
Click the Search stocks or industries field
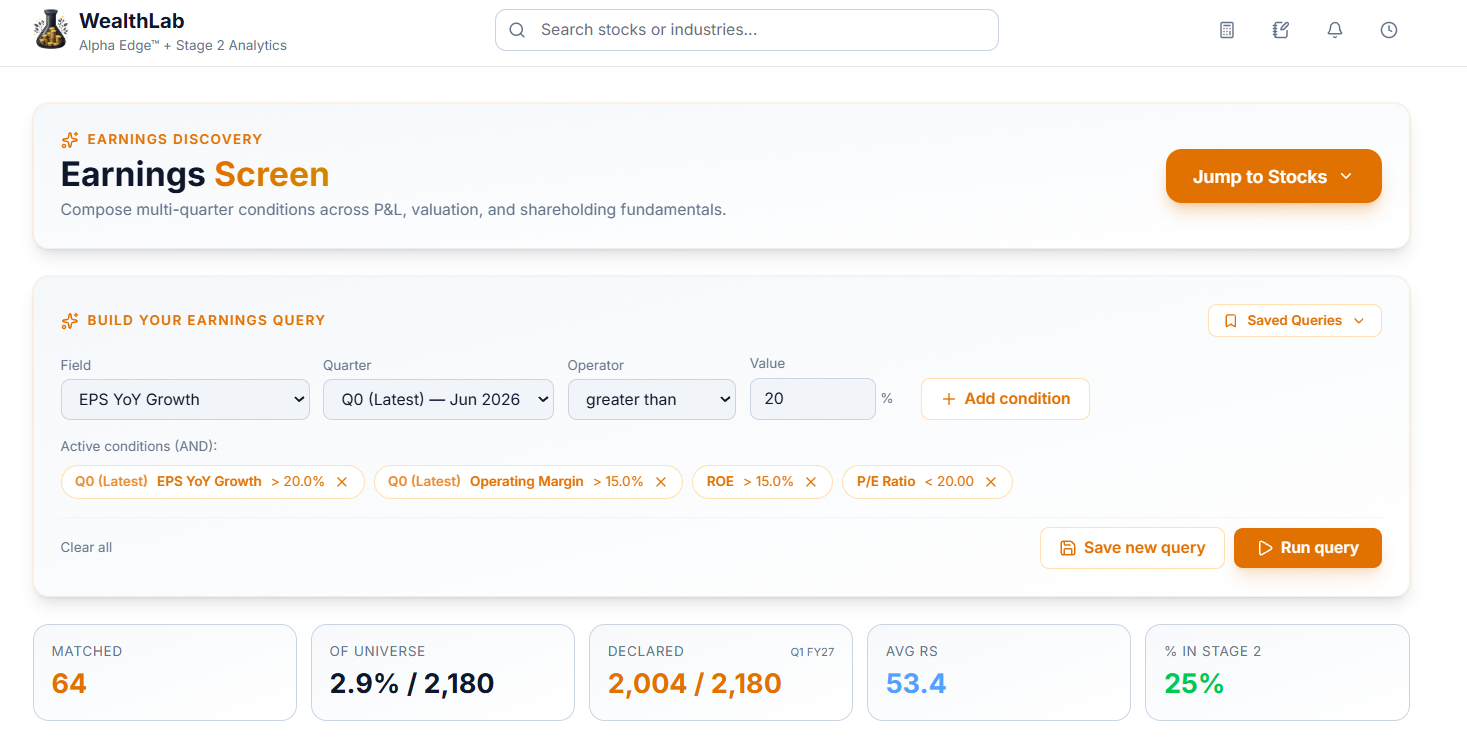point(747,30)
